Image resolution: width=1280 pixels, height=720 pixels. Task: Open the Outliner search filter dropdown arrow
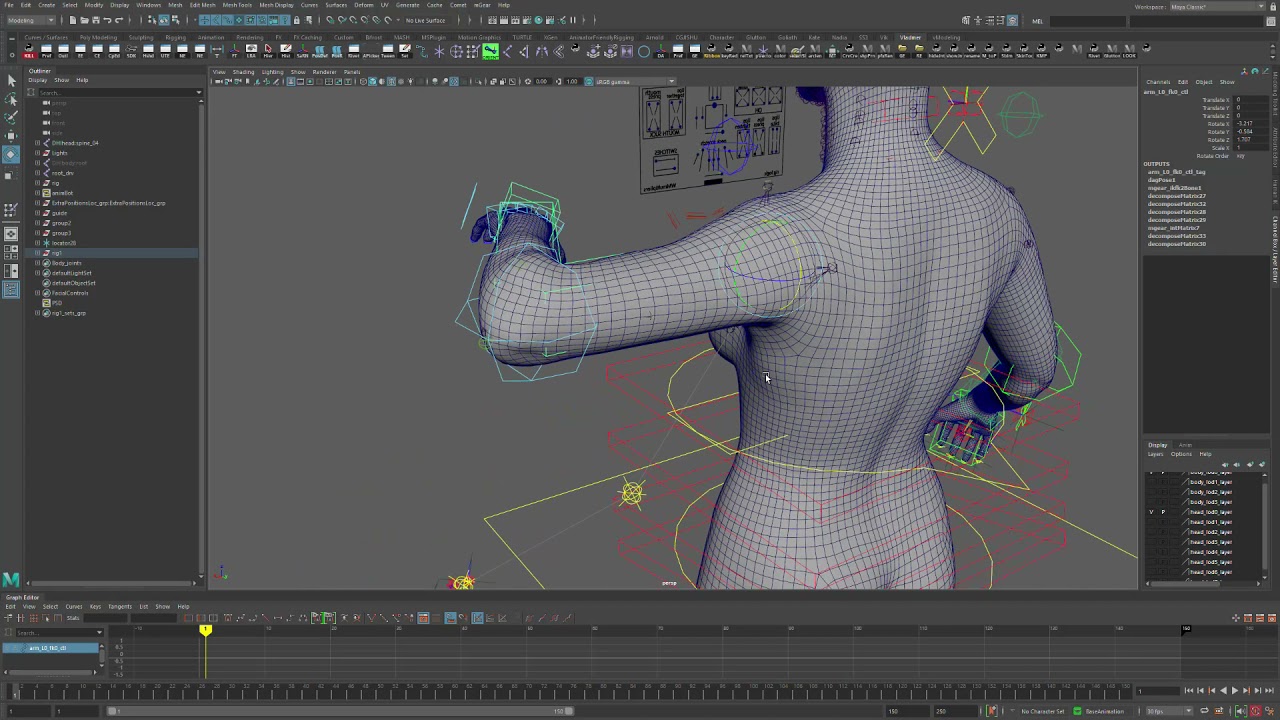[199, 92]
